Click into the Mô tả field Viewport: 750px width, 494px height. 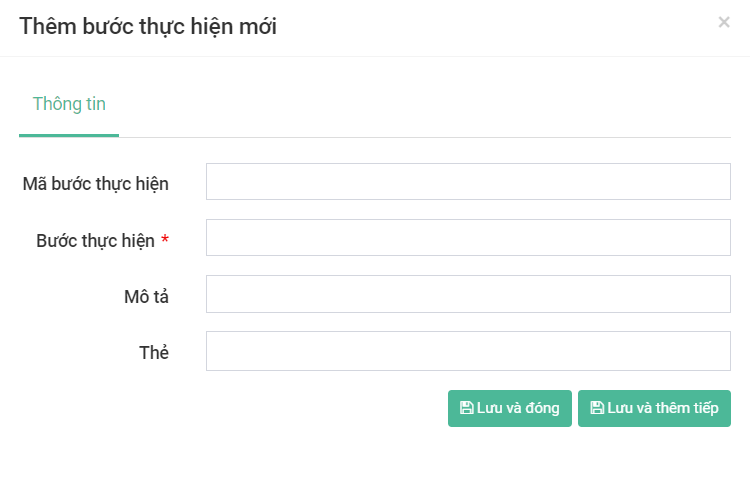(x=468, y=294)
